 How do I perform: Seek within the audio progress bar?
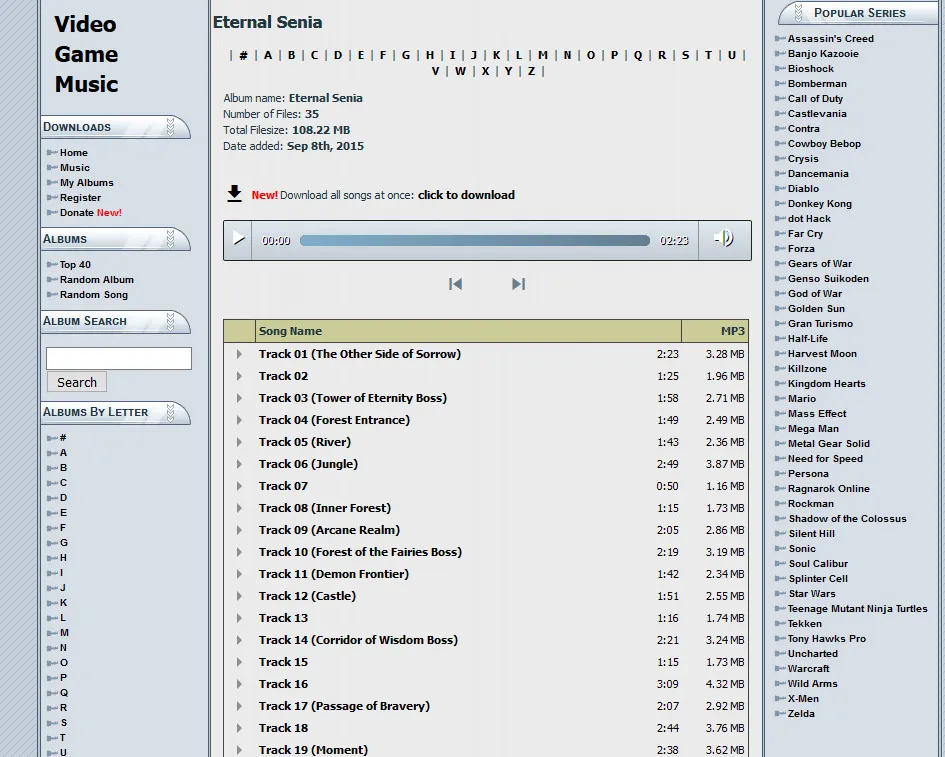coord(474,240)
